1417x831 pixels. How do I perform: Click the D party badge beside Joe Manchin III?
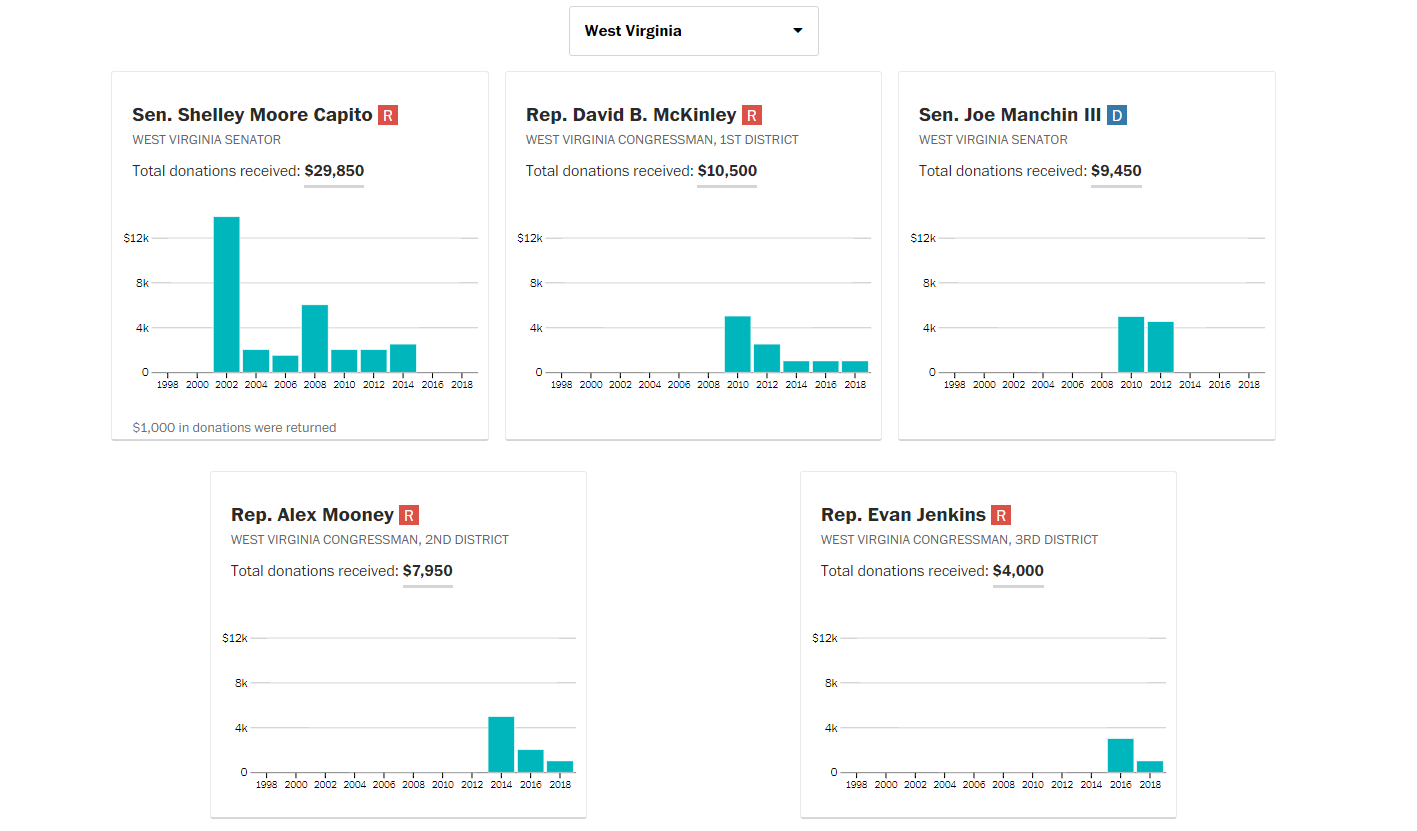tap(1117, 115)
